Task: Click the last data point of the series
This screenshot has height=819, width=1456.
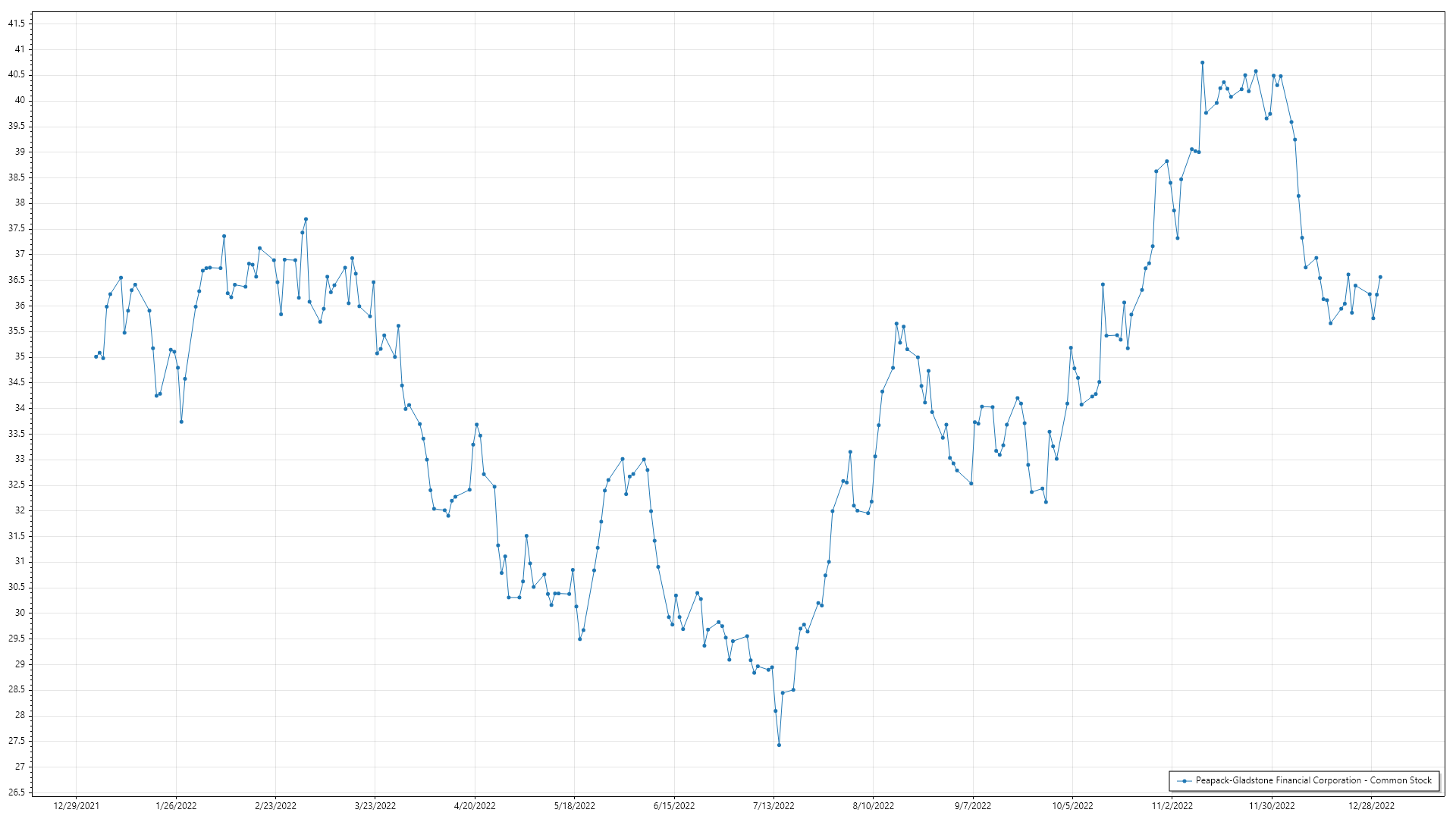Action: pos(1380,277)
